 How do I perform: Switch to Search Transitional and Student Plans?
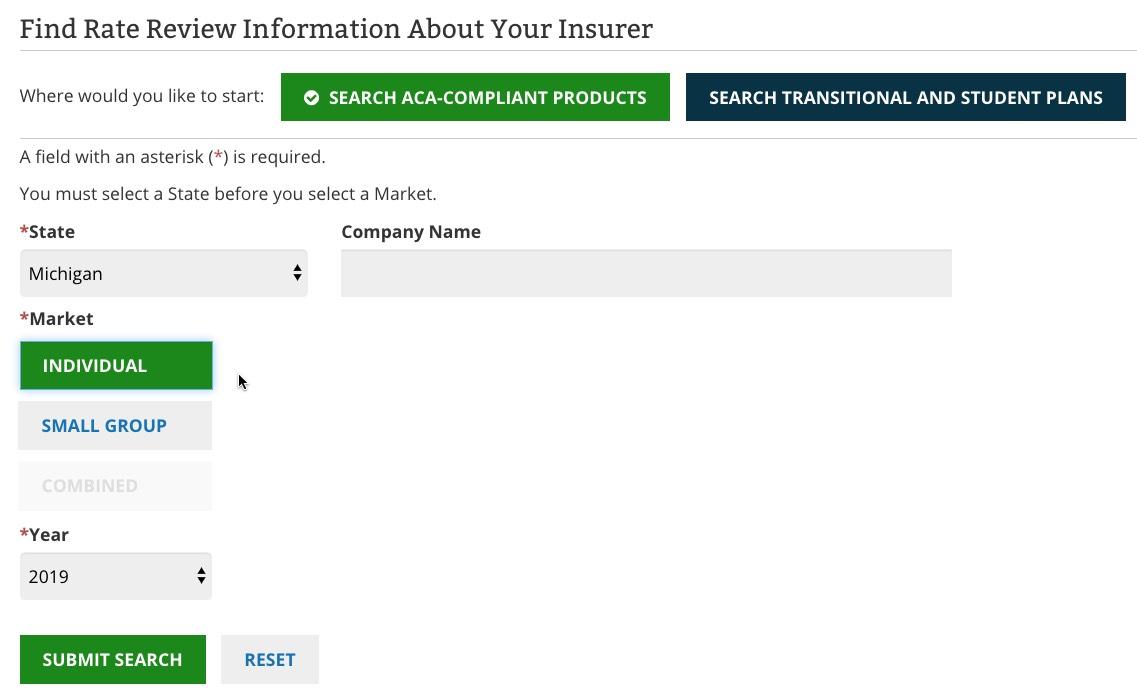[905, 98]
